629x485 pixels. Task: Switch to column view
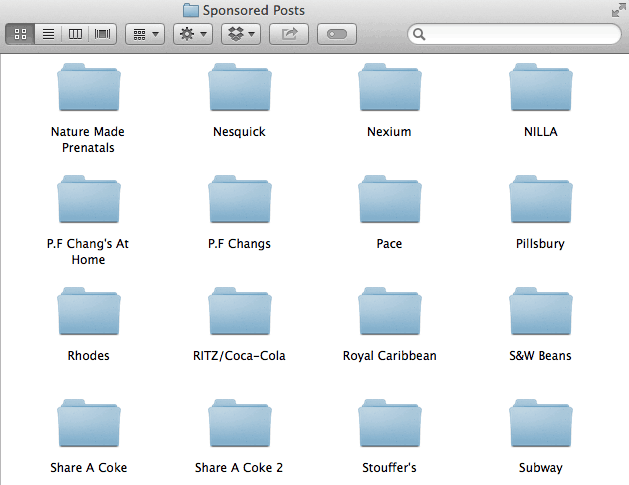[75, 34]
